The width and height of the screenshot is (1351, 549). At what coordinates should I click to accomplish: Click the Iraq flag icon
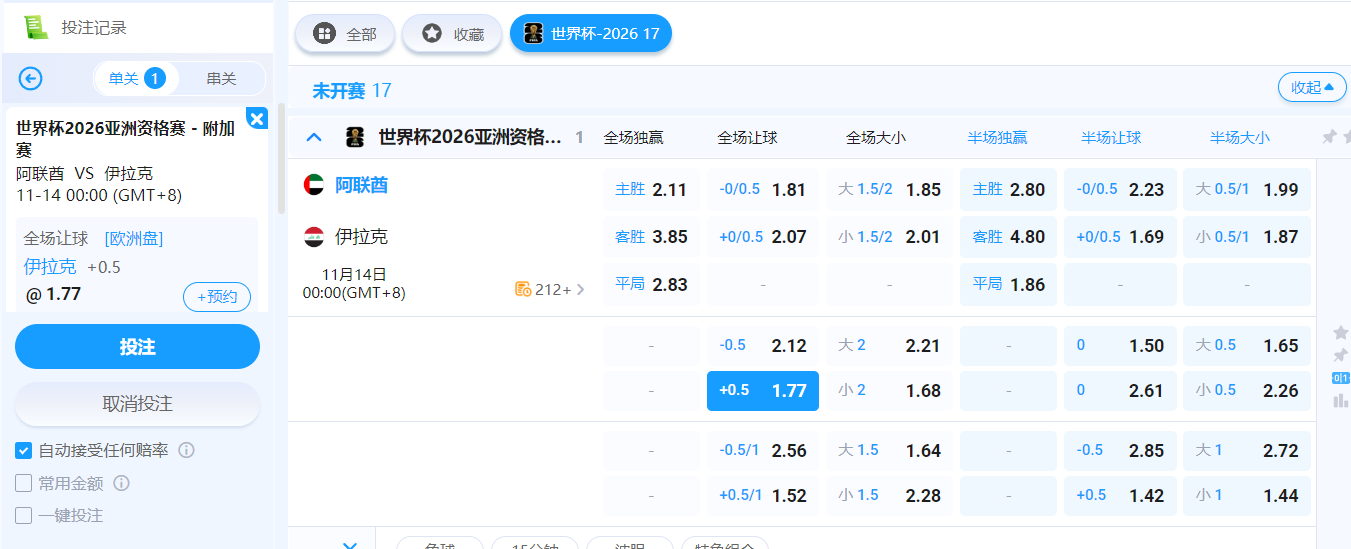pyautogui.click(x=314, y=237)
